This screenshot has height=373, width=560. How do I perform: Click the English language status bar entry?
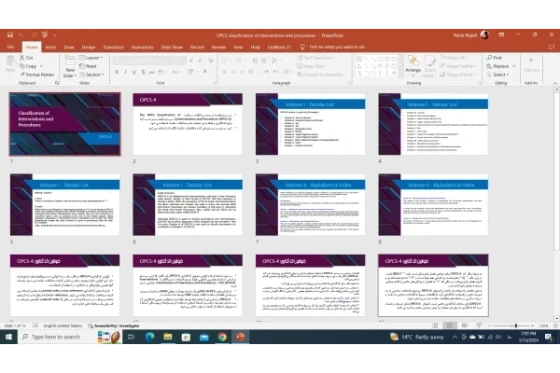(x=62, y=326)
